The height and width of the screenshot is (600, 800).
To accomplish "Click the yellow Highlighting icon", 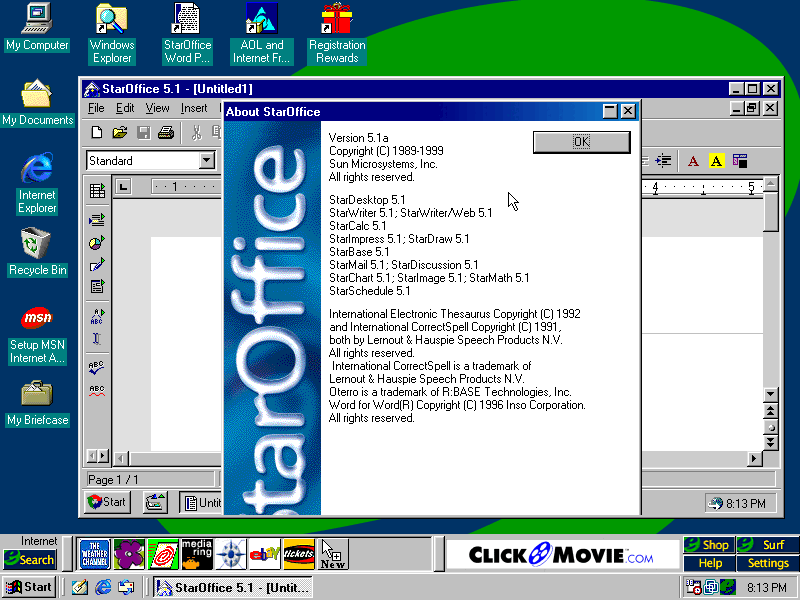I will (716, 161).
